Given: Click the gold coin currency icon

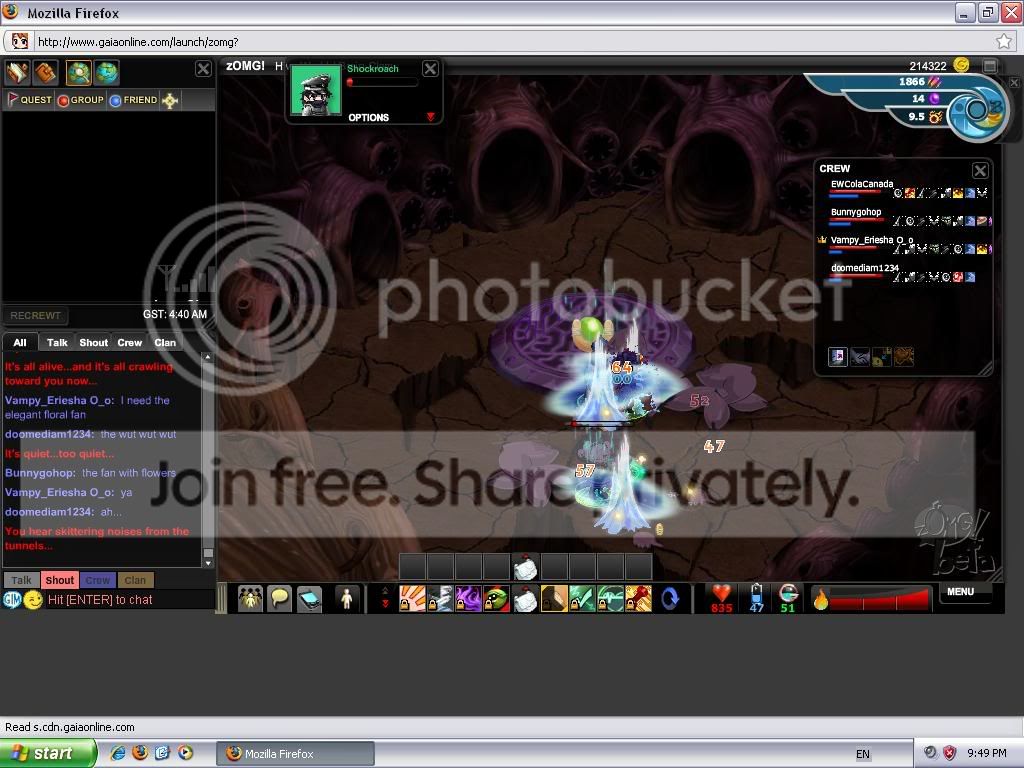Looking at the screenshot, I should pyautogui.click(x=961, y=64).
